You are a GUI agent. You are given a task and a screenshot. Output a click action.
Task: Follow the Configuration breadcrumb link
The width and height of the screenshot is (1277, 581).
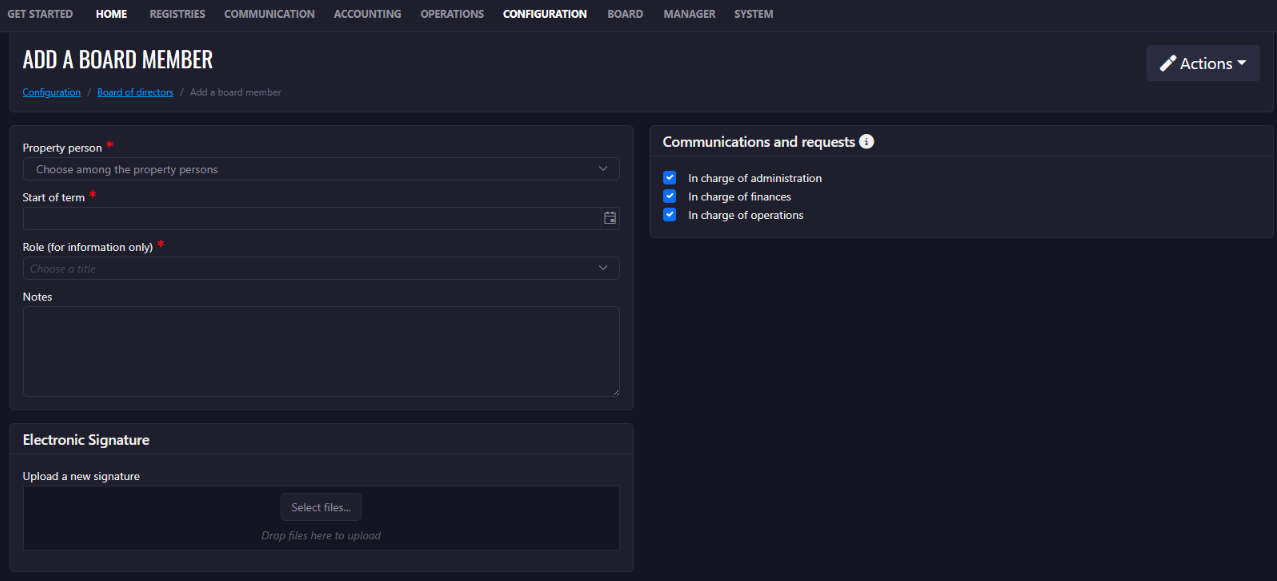(52, 92)
